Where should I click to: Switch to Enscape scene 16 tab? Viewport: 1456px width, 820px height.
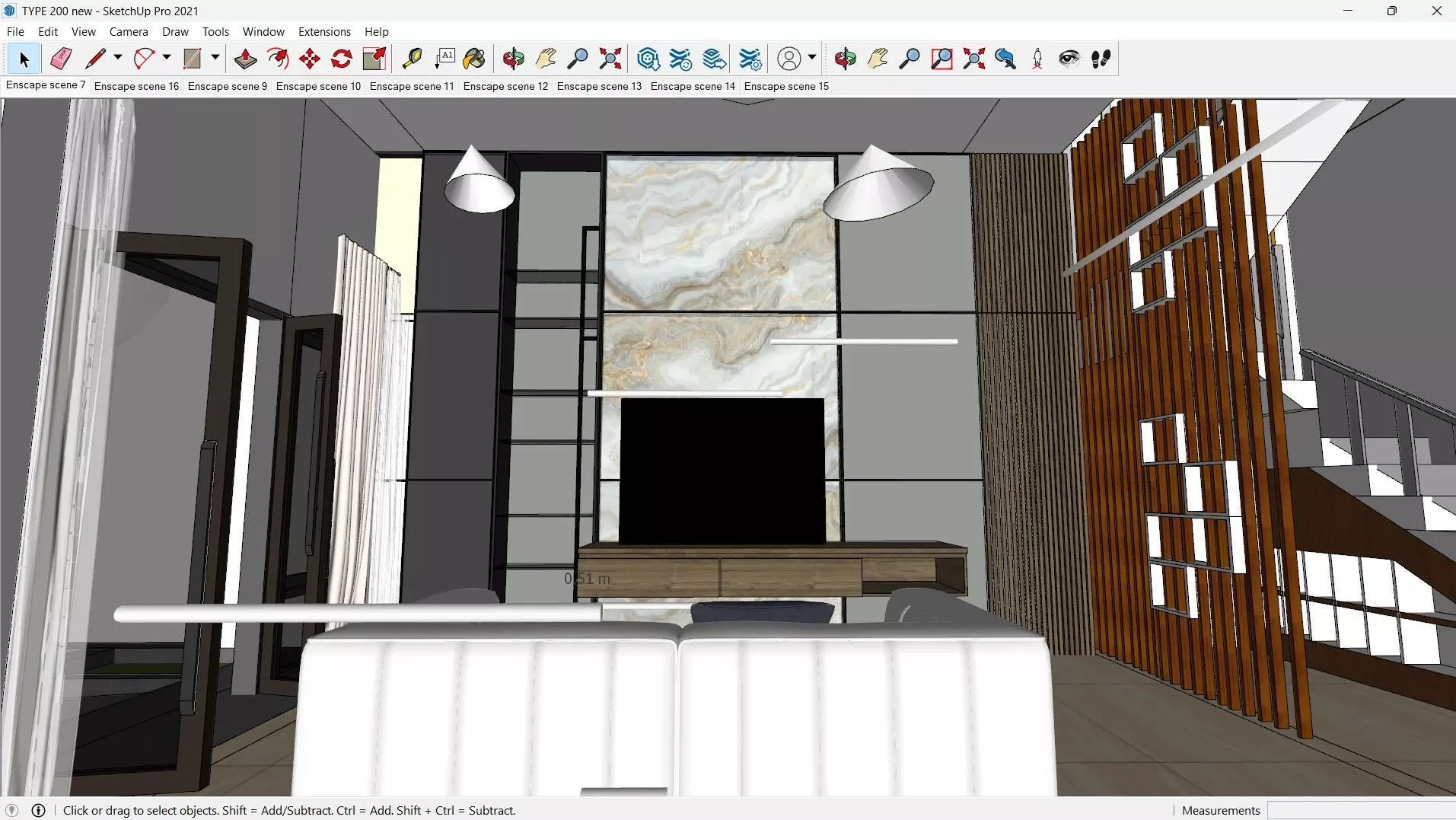click(136, 86)
